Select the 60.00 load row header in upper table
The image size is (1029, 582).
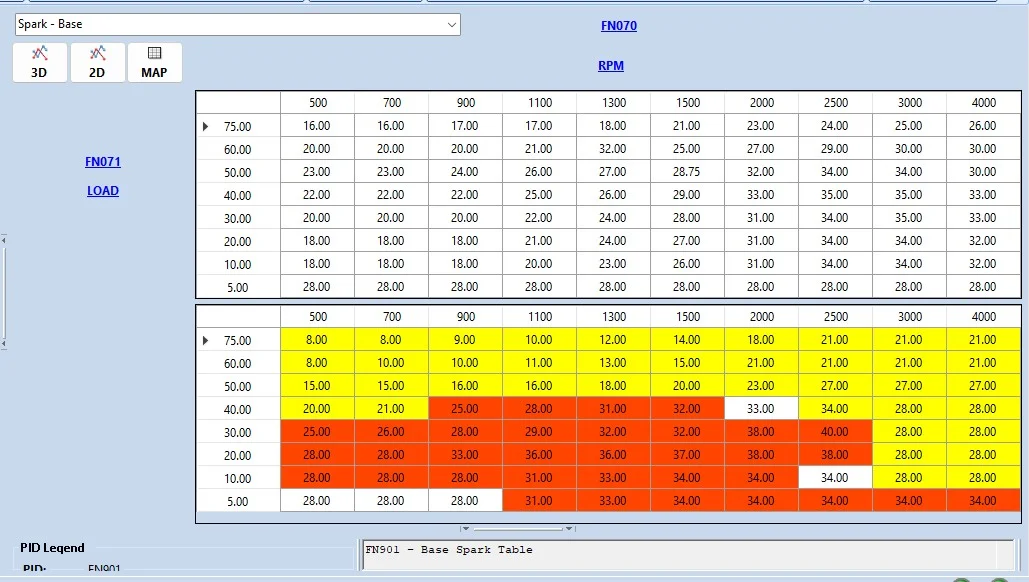pos(238,149)
